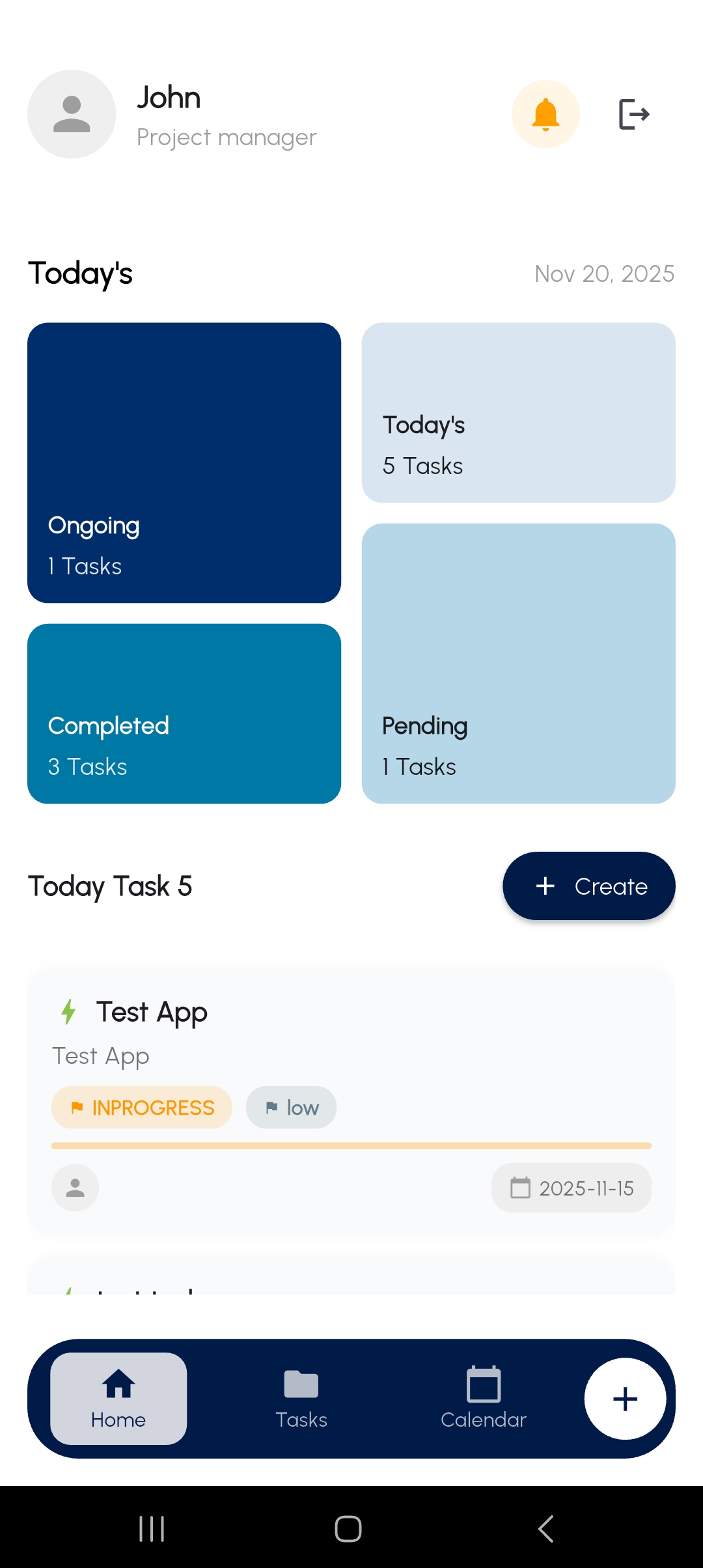Open the Completed tasks card
The image size is (703, 1568).
184,714
